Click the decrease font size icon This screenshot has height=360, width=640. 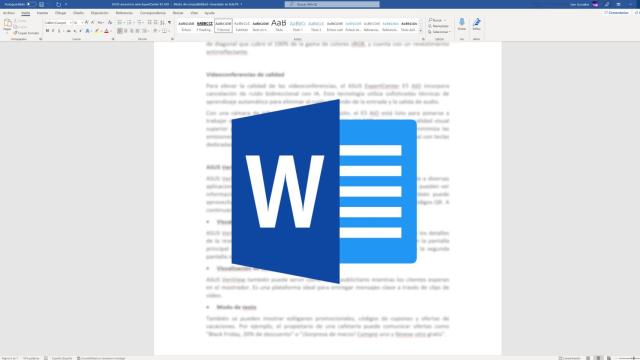tap(93, 22)
